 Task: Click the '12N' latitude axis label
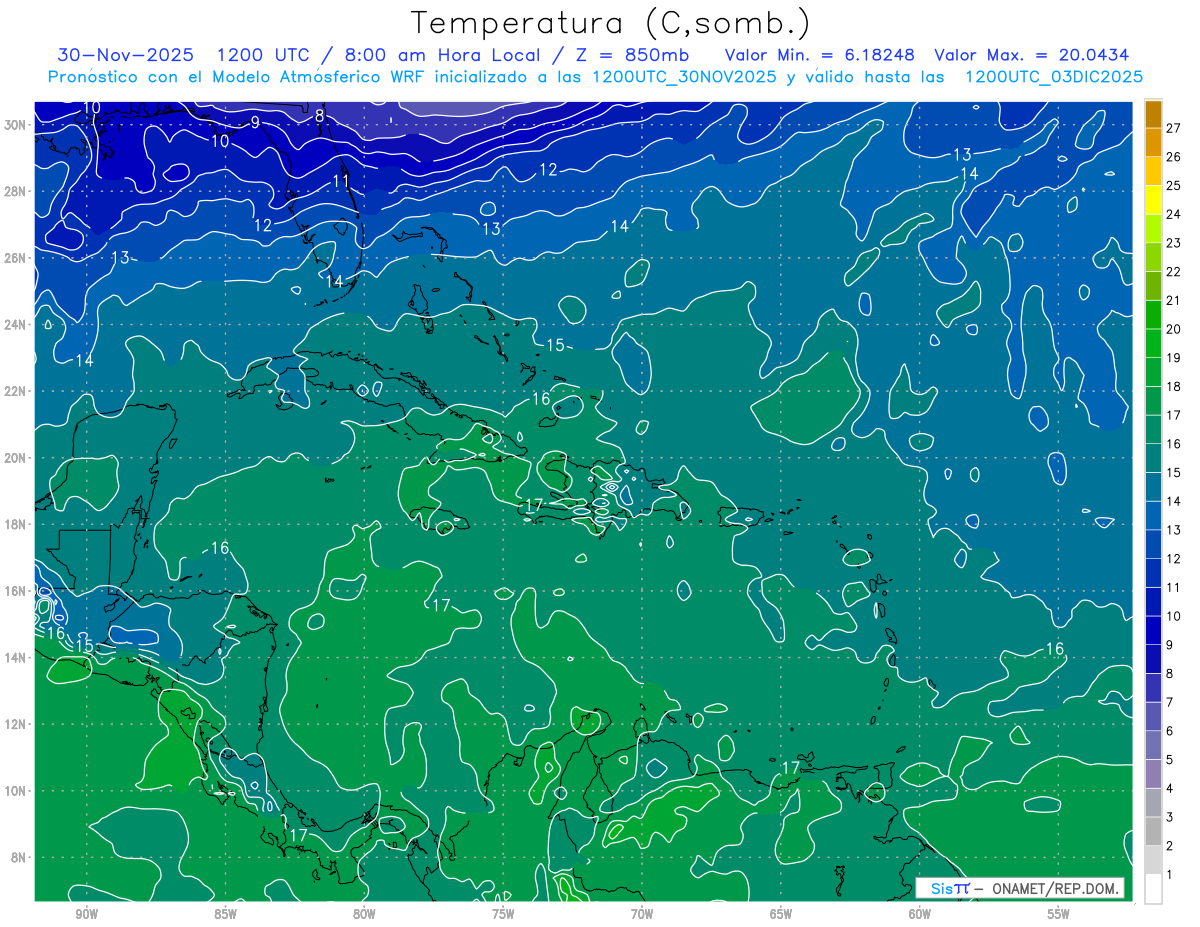point(15,724)
